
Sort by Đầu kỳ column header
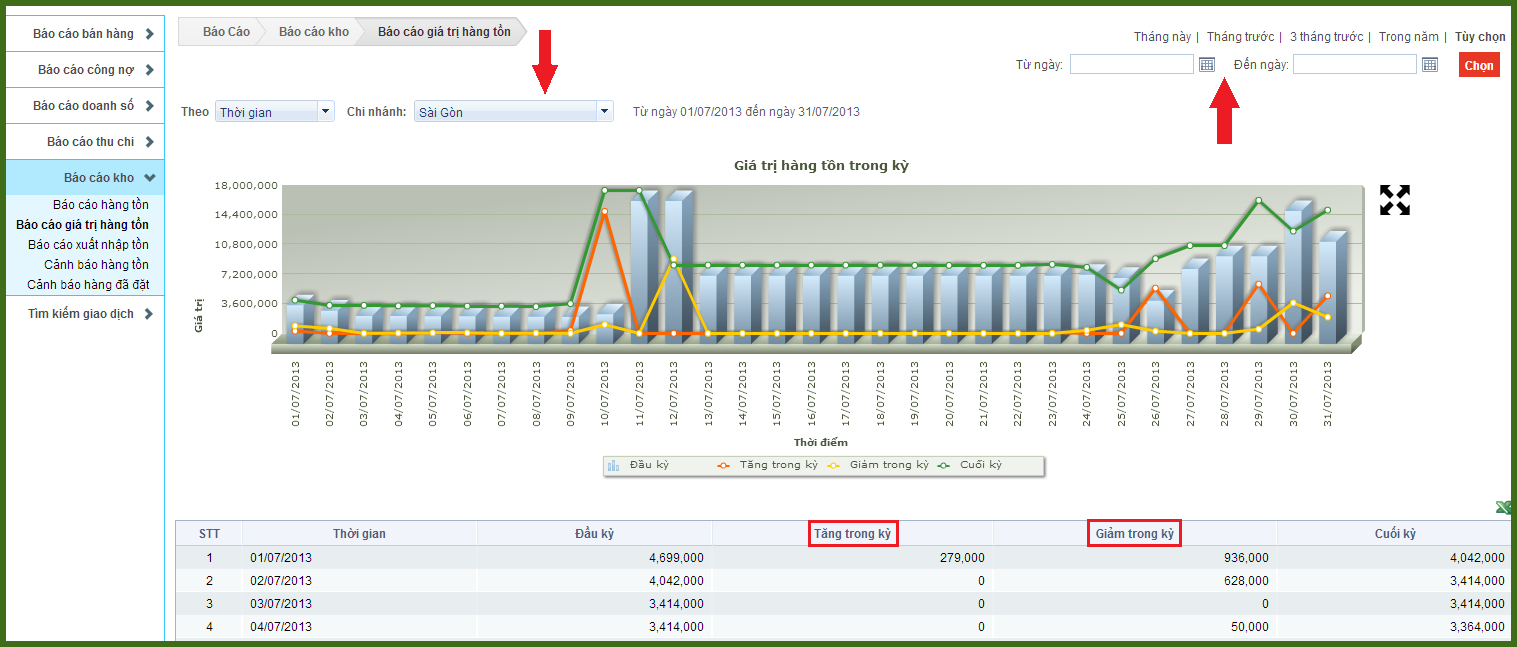[594, 533]
